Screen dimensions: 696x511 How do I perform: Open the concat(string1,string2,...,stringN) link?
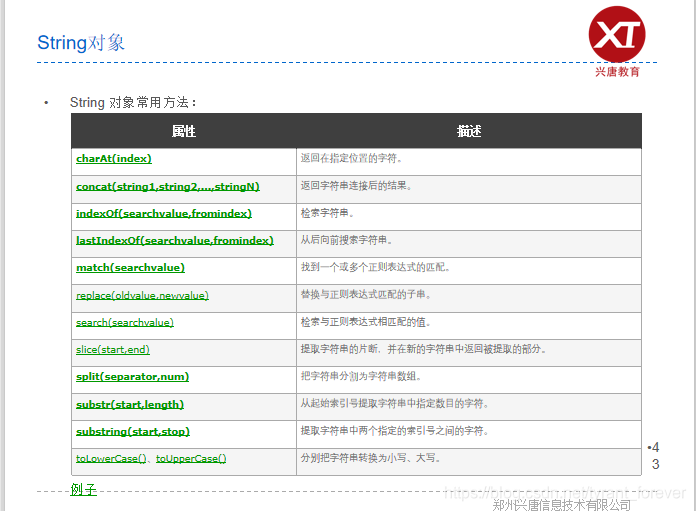(x=168, y=186)
